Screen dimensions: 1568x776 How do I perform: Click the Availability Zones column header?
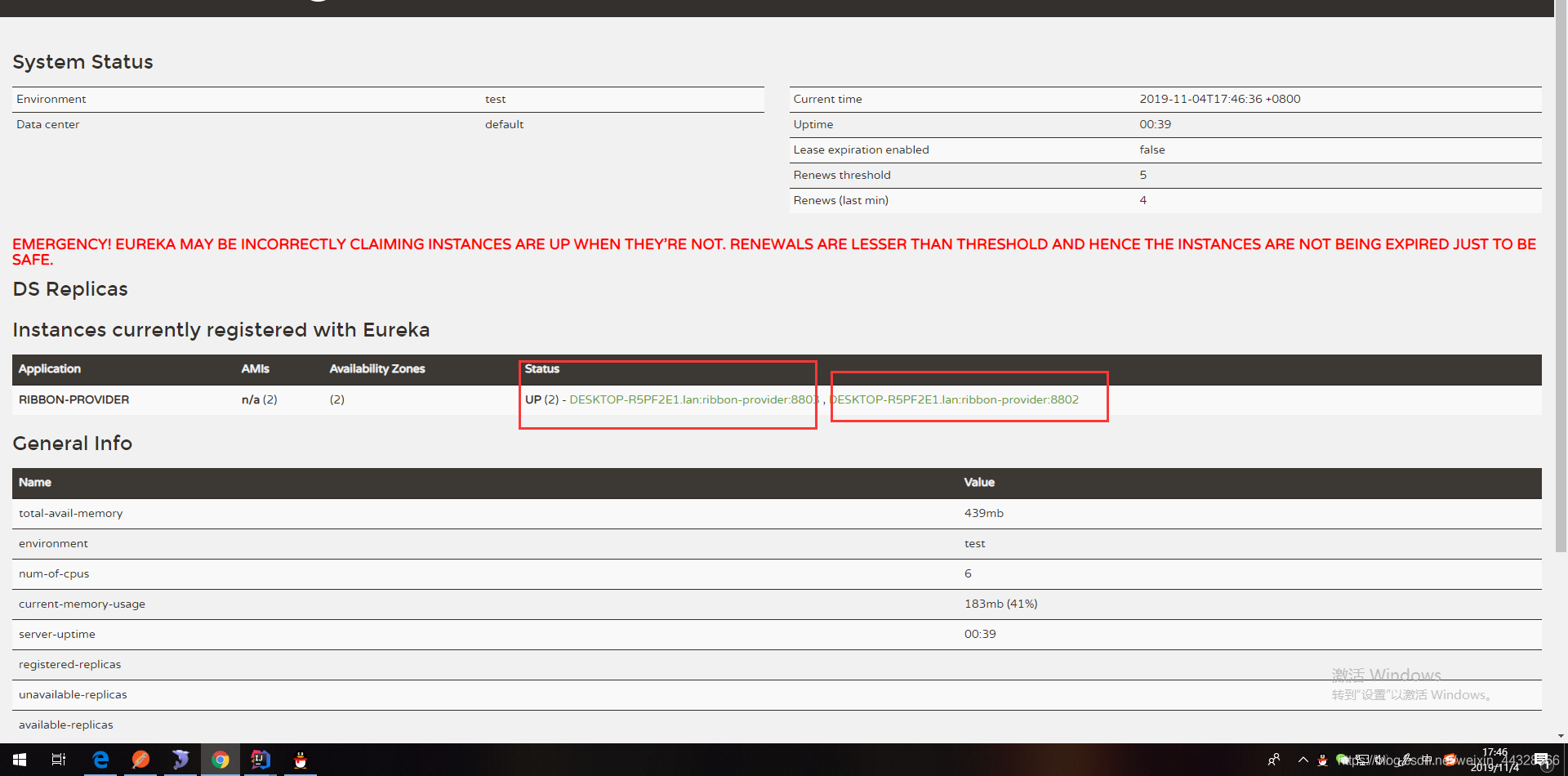[377, 368]
